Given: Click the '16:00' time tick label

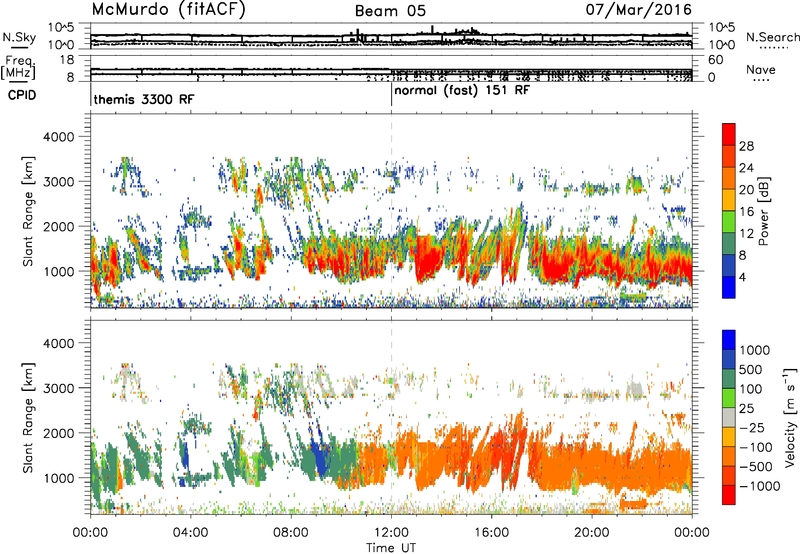Looking at the screenshot, I should (491, 533).
